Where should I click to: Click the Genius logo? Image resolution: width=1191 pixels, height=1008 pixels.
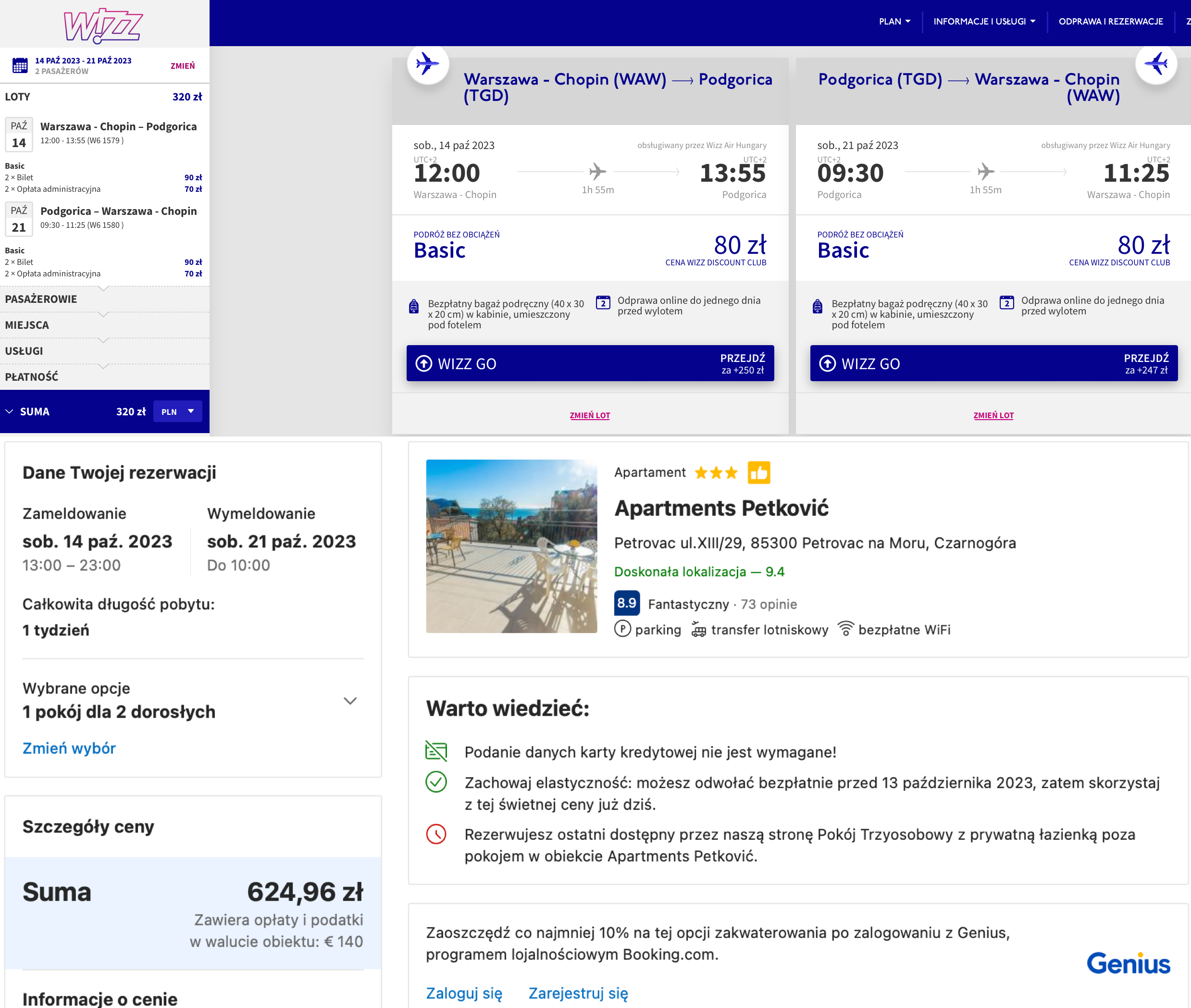[1128, 963]
